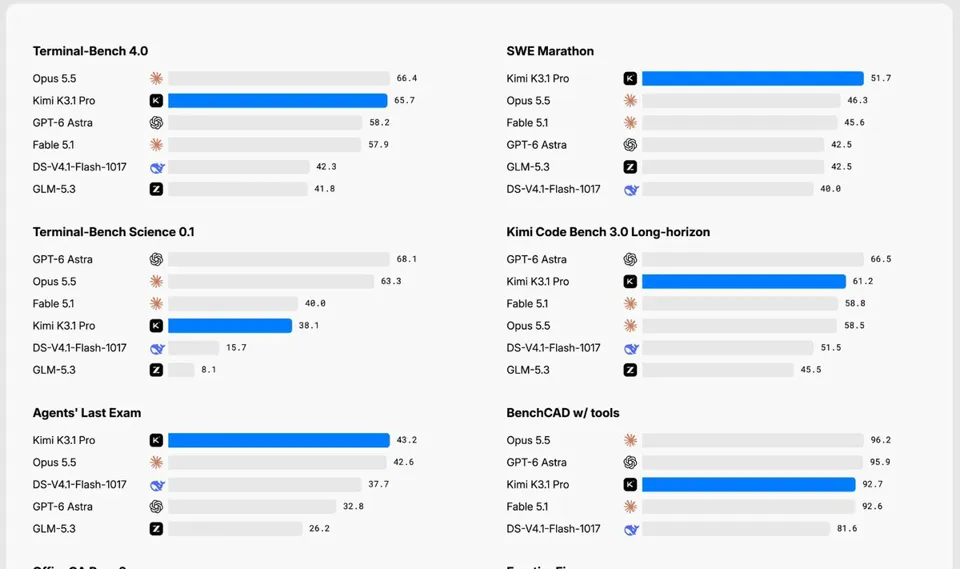Click the OpenAI logo in Terminal-Bench Science 0.1
The image size is (960, 569).
(x=156, y=259)
